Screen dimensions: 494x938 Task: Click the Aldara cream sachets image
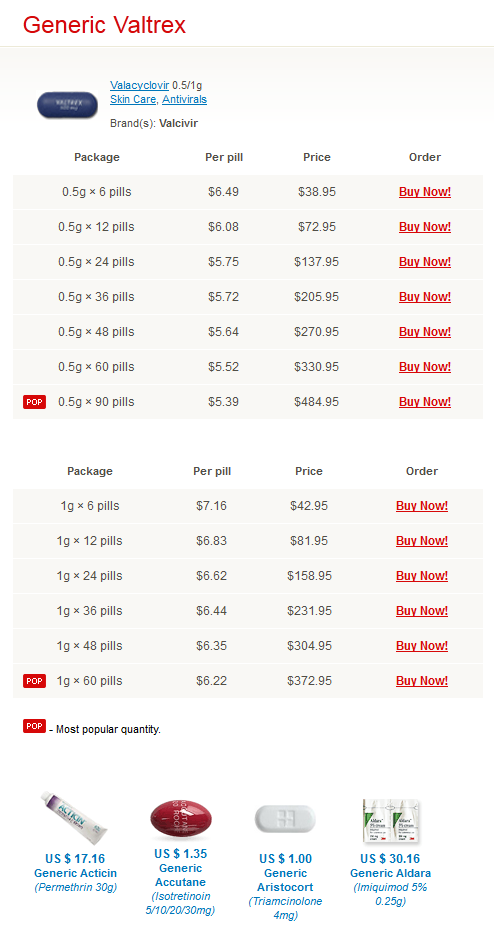pyautogui.click(x=391, y=821)
